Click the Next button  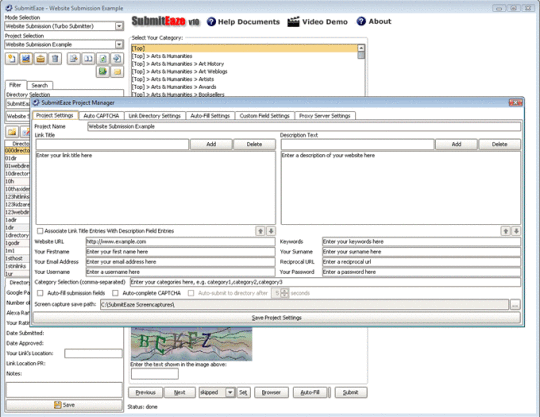click(x=180, y=393)
